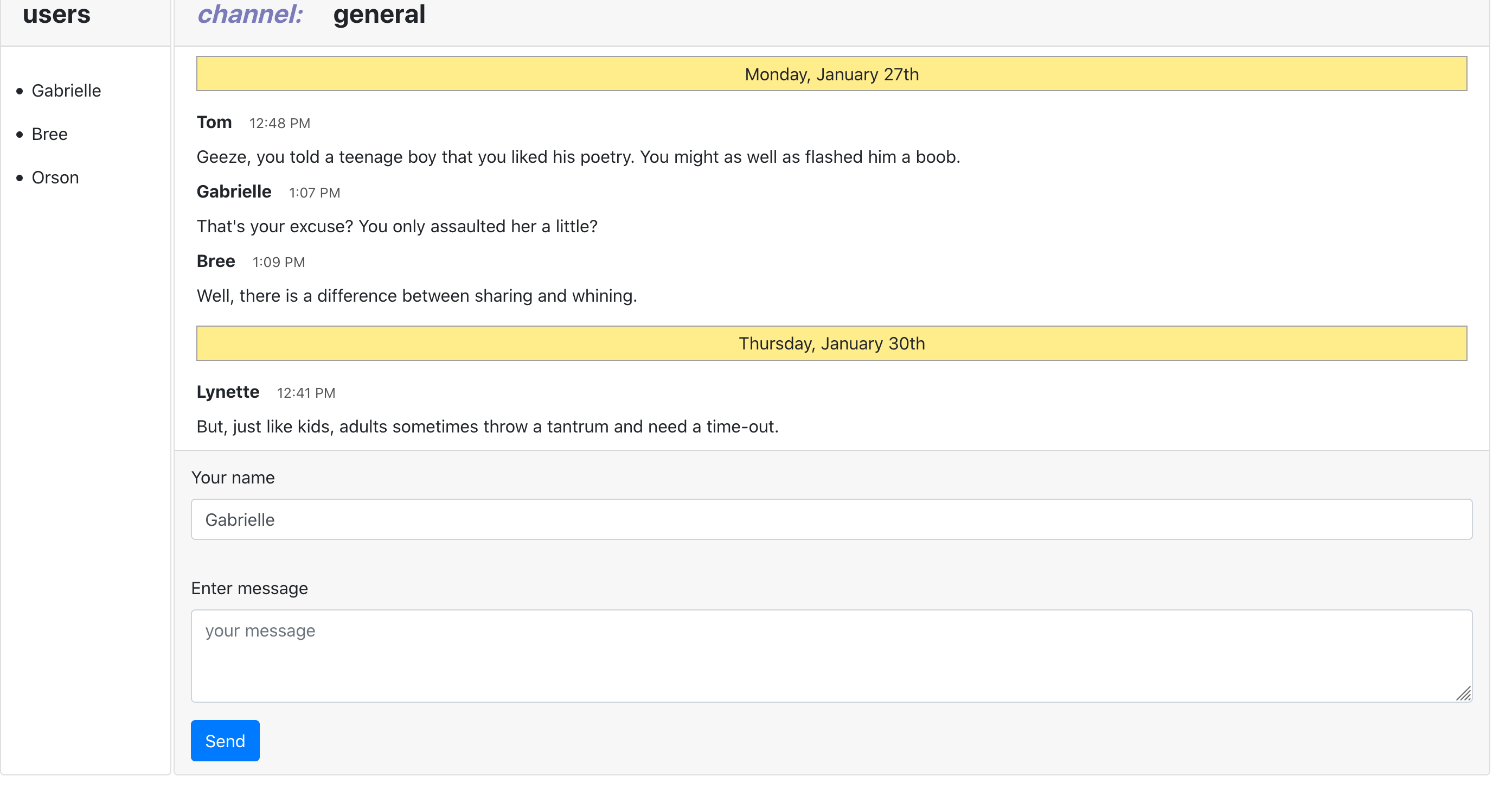Click the general channel title
The height and width of the screenshot is (789, 1512).
coord(379,14)
